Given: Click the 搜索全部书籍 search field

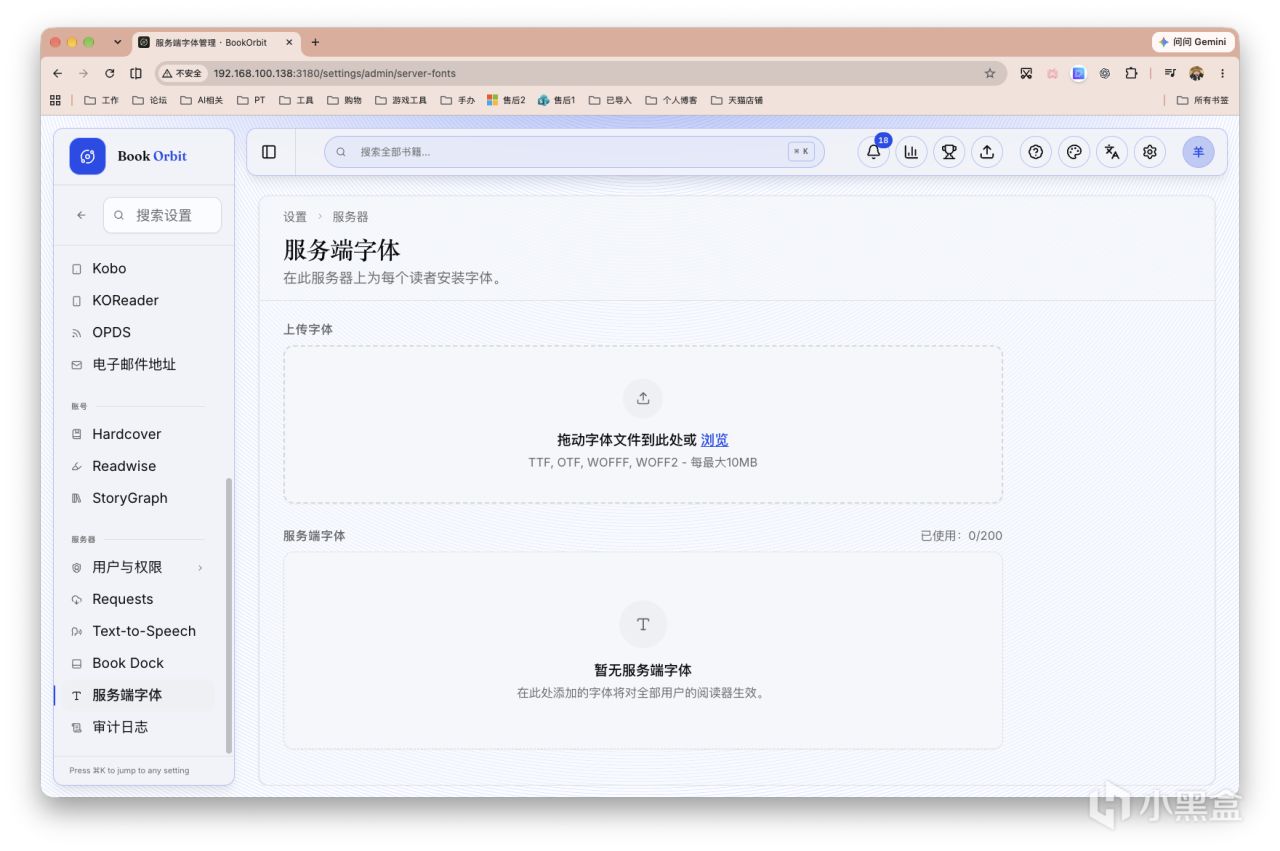Looking at the screenshot, I should pyautogui.click(x=574, y=152).
